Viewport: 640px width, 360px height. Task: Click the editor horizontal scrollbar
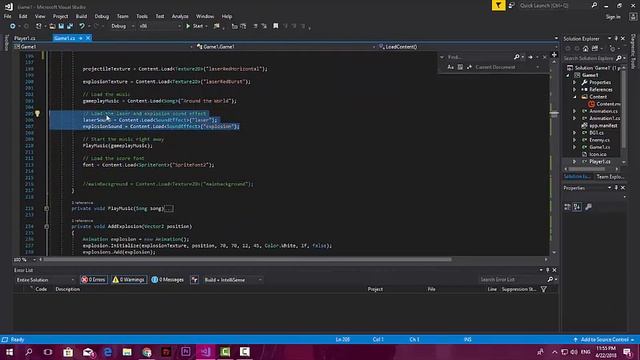247,260
